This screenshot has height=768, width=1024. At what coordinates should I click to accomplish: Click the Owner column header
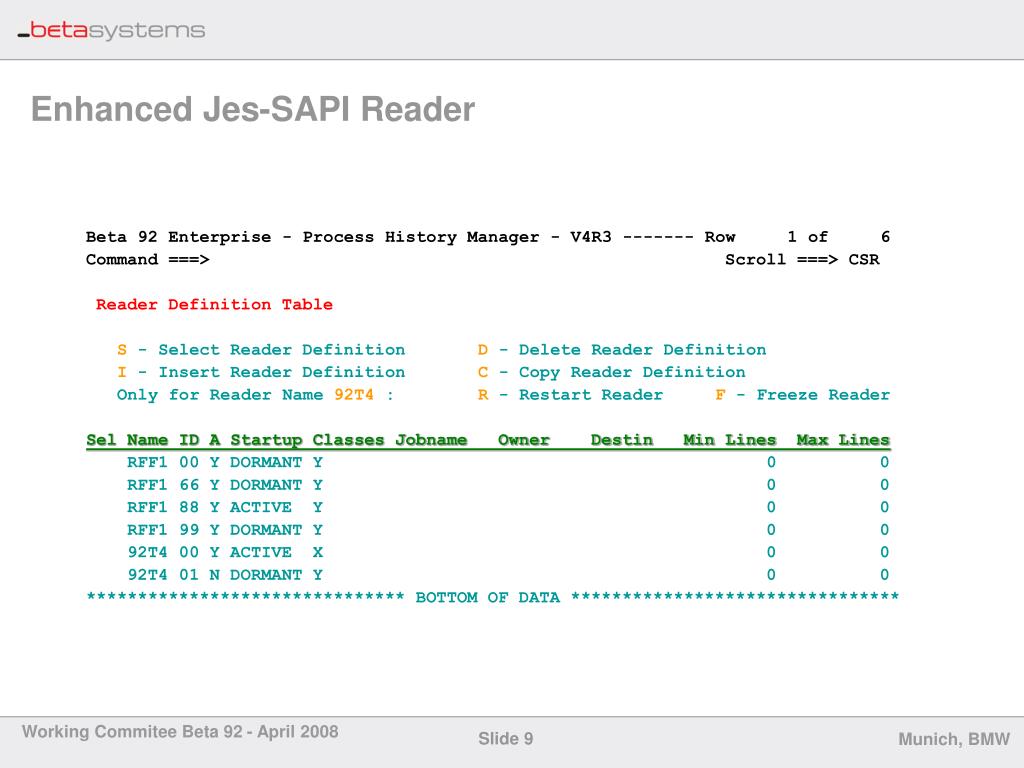coord(524,440)
